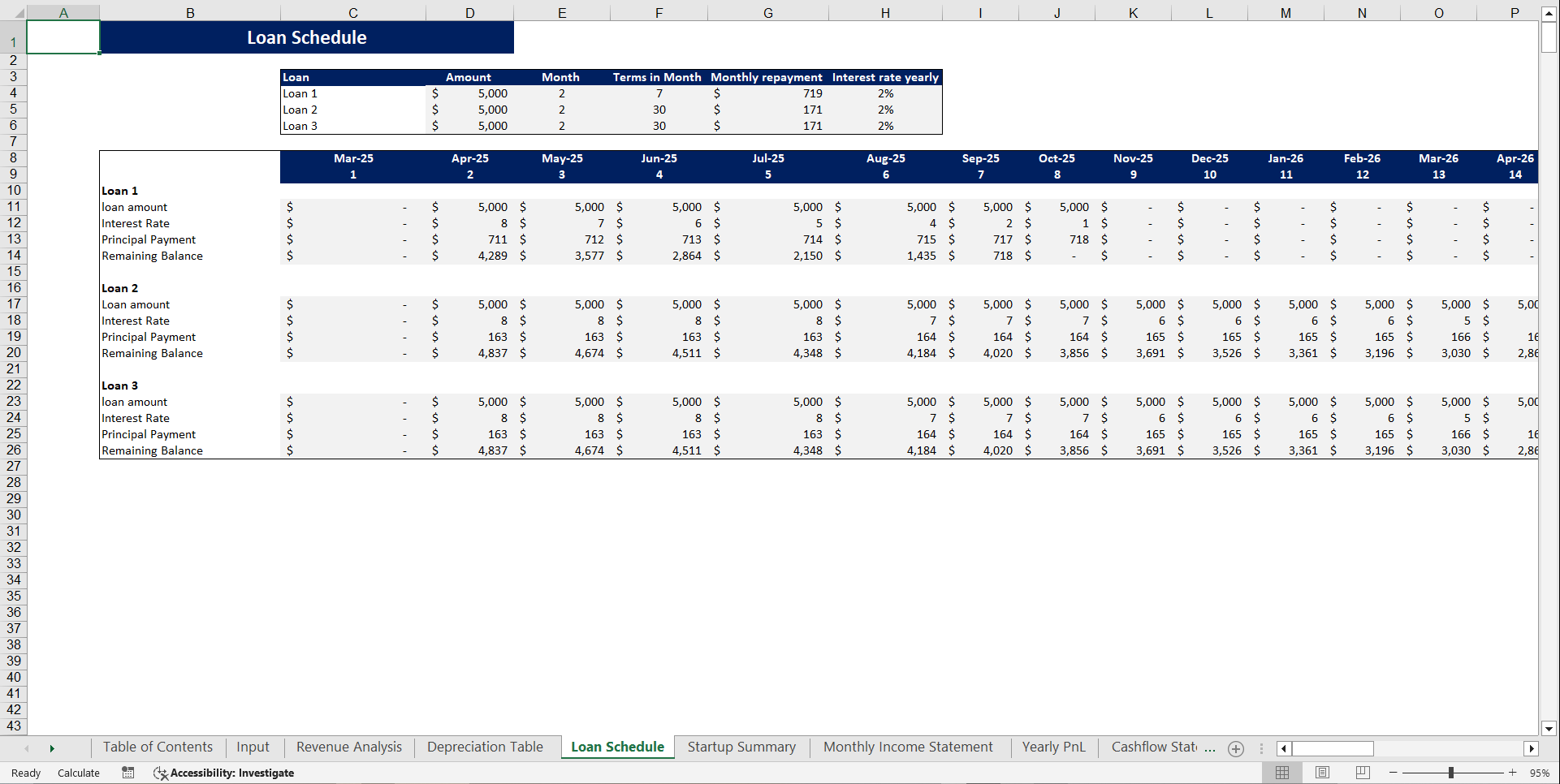Screen dimensions: 1560x784
Task: Select row 17 by clicking its header
Action: click(14, 304)
